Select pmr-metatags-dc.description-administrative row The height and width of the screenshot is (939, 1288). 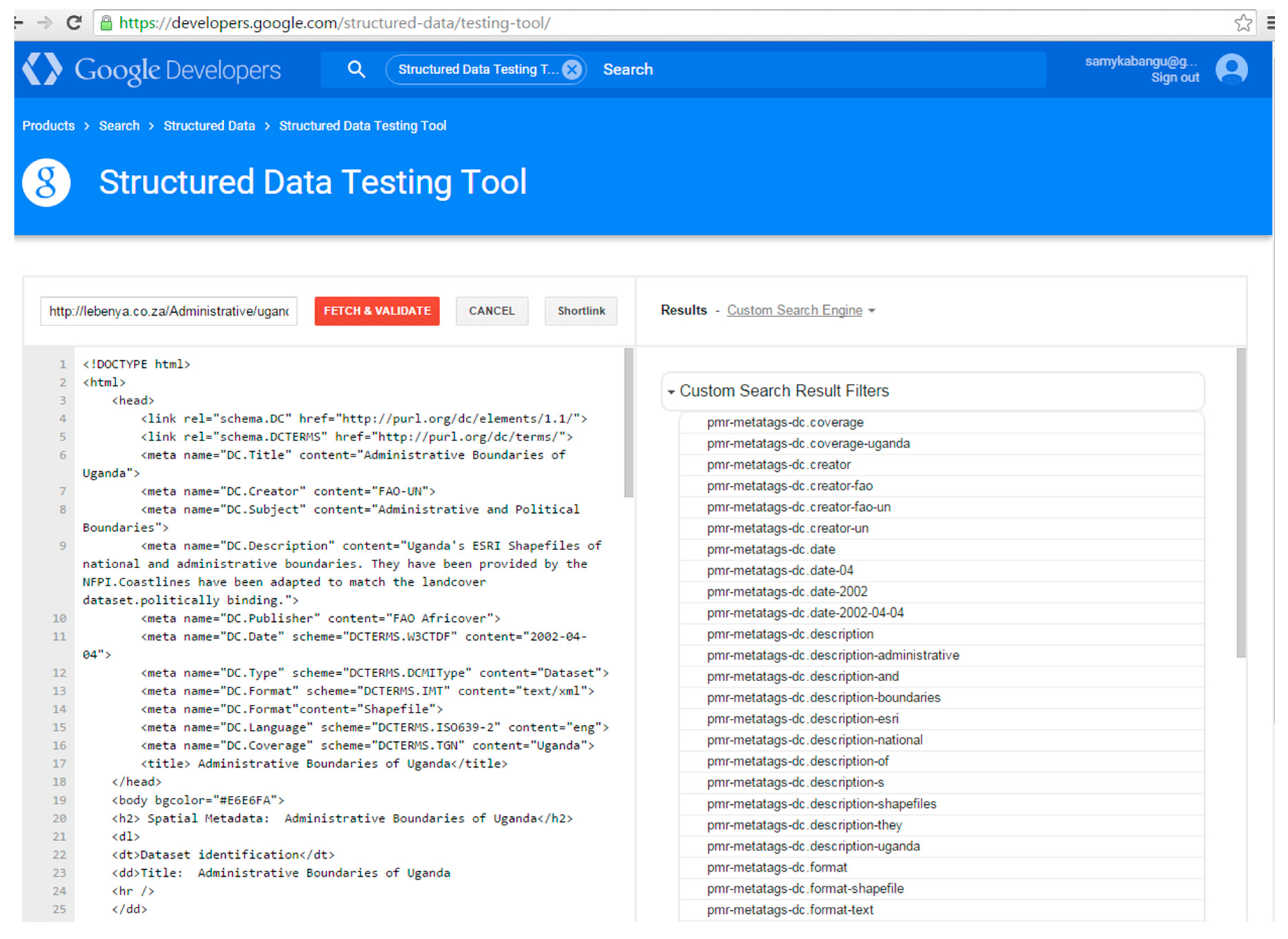point(941,656)
